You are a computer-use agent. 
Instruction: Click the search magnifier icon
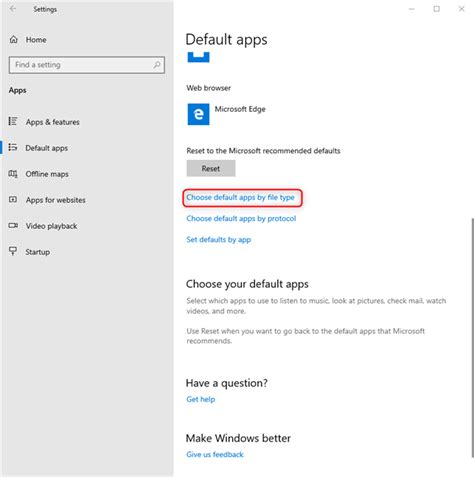point(157,65)
